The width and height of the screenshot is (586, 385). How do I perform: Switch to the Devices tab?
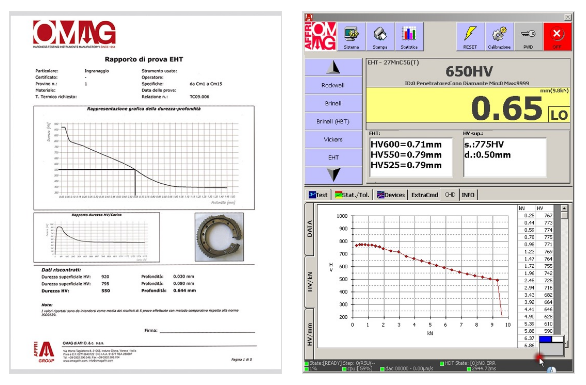pyautogui.click(x=391, y=195)
